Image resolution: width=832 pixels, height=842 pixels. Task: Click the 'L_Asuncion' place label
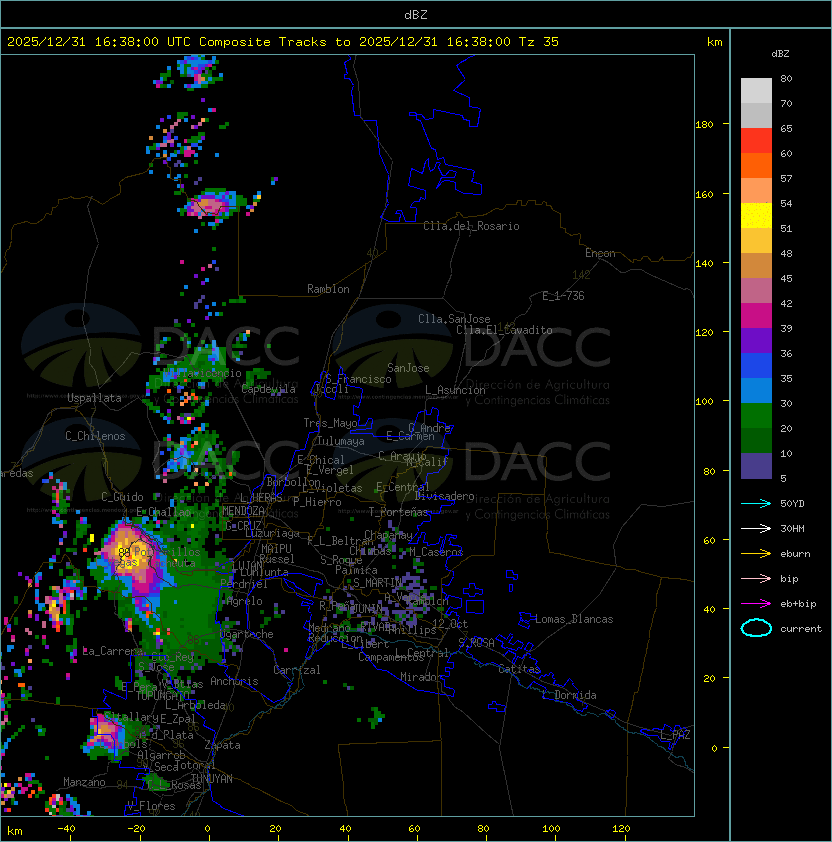point(455,390)
